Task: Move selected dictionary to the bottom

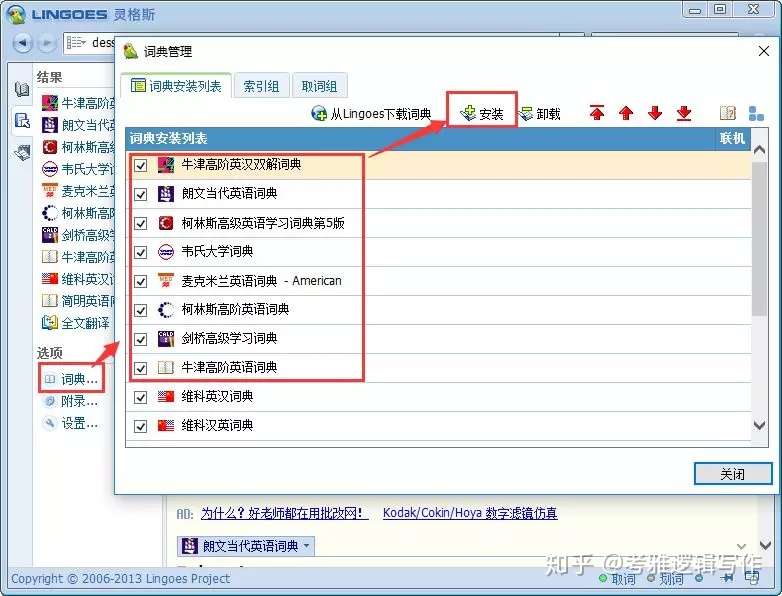Action: (684, 113)
